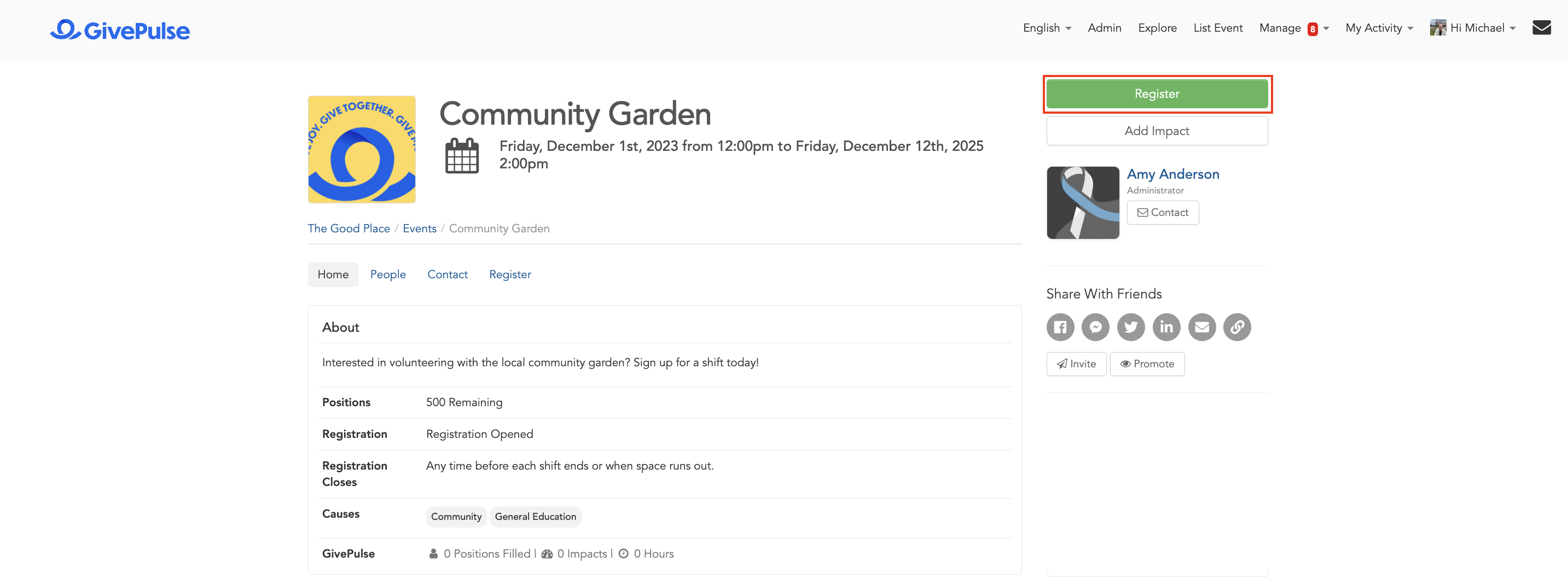Copy event link icon

(1237, 327)
